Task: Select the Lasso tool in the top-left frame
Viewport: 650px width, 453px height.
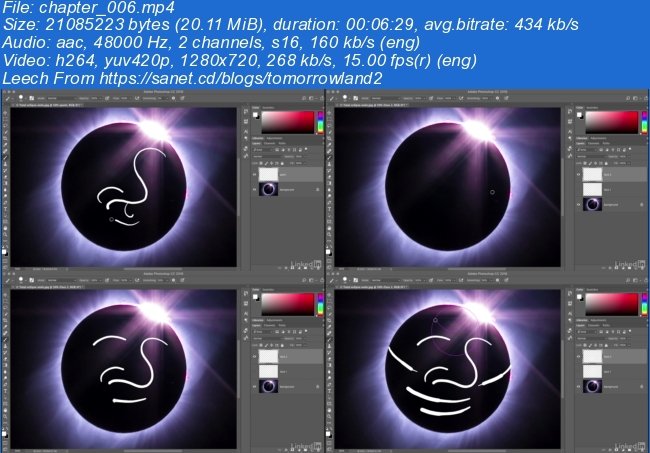Action: pyautogui.click(x=5, y=125)
